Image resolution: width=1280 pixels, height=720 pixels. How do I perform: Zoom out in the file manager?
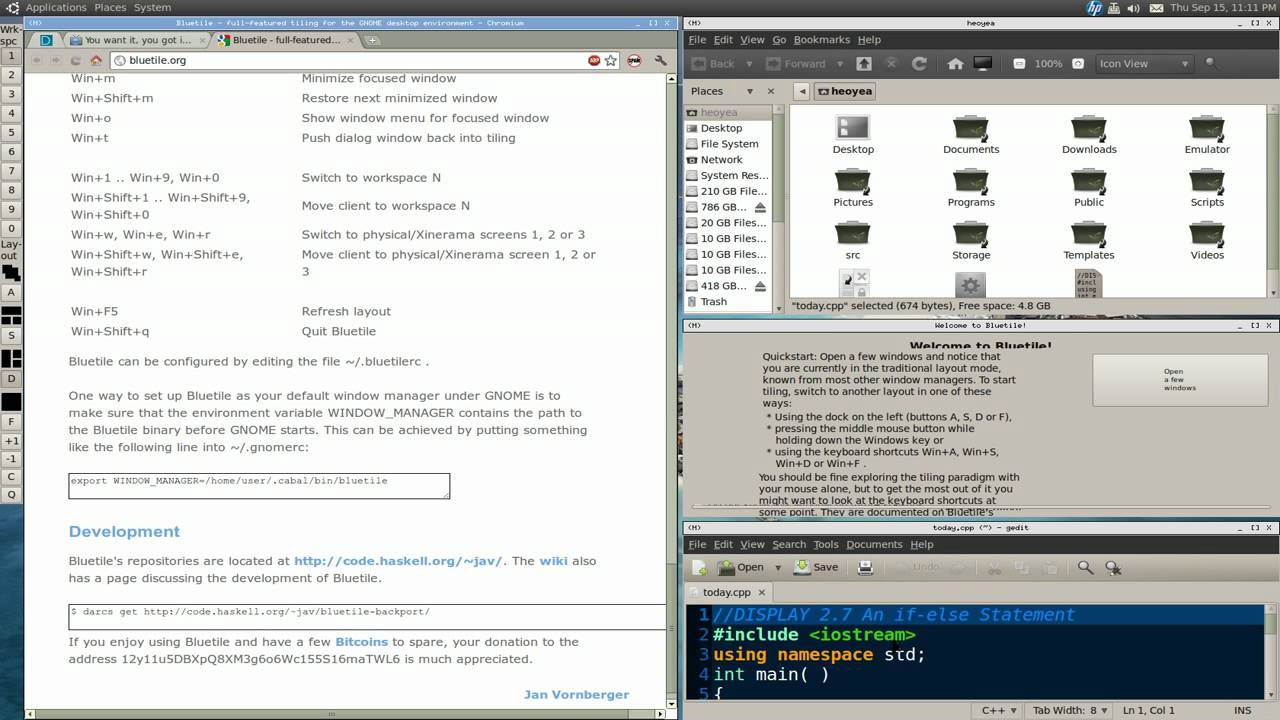(1019, 63)
